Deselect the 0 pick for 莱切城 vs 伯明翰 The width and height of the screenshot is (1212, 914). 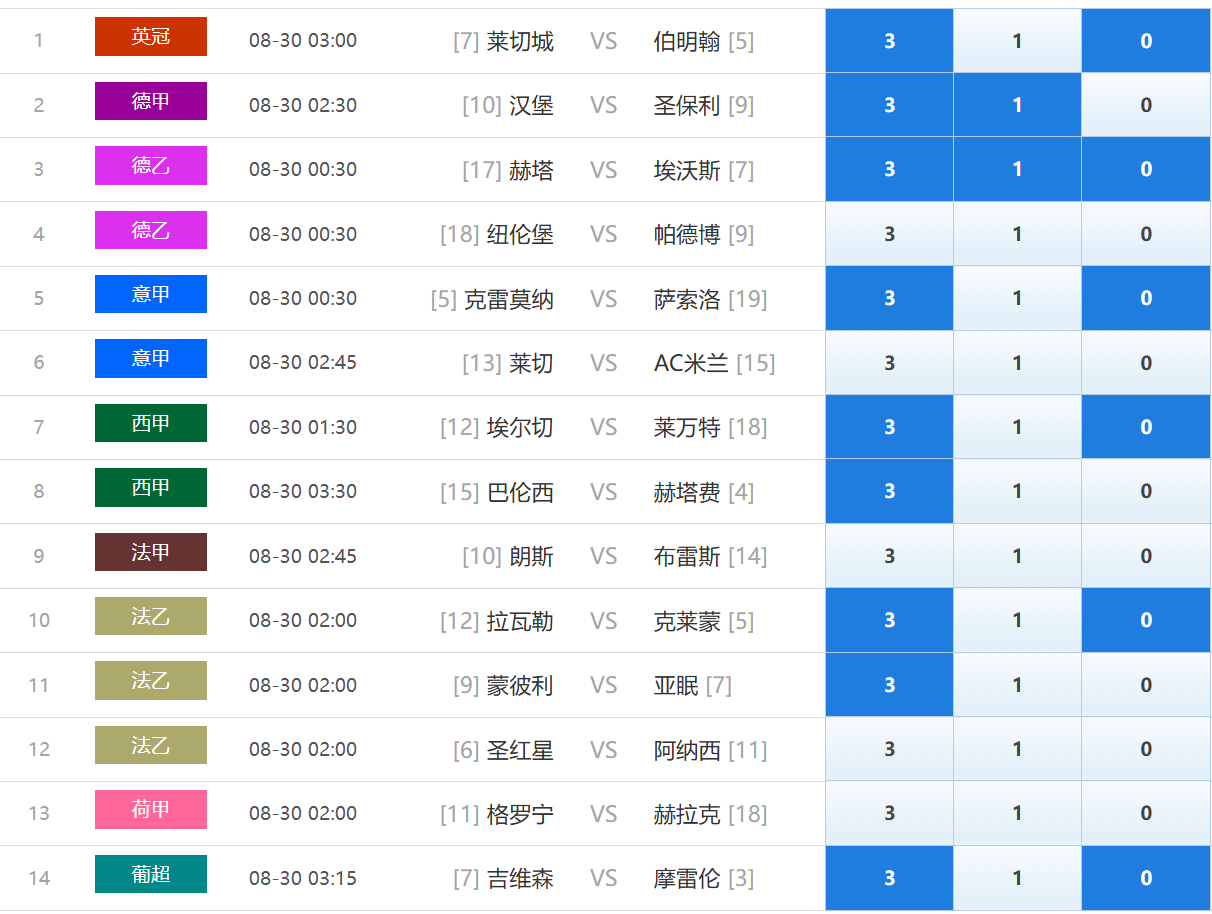1146,41
